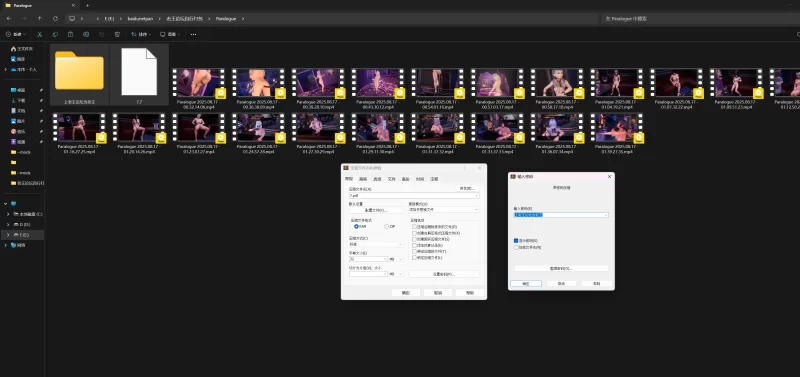
Task: Tick the first archiving options checkbox
Action: click(x=414, y=227)
